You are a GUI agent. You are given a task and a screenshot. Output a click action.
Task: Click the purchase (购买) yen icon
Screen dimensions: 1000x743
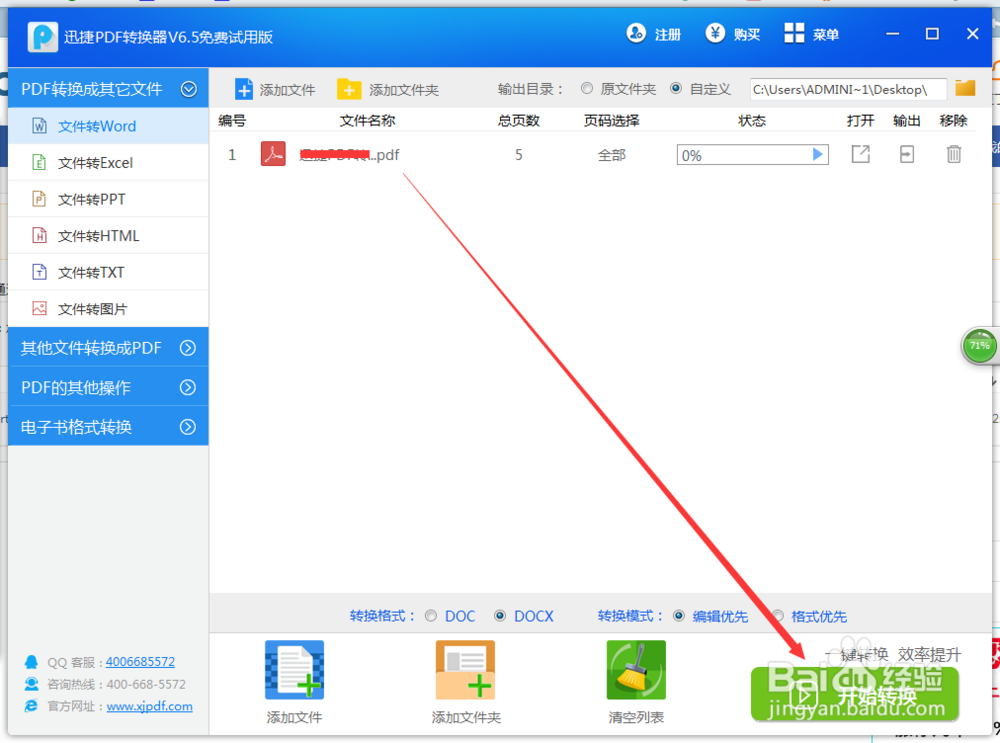click(x=715, y=33)
